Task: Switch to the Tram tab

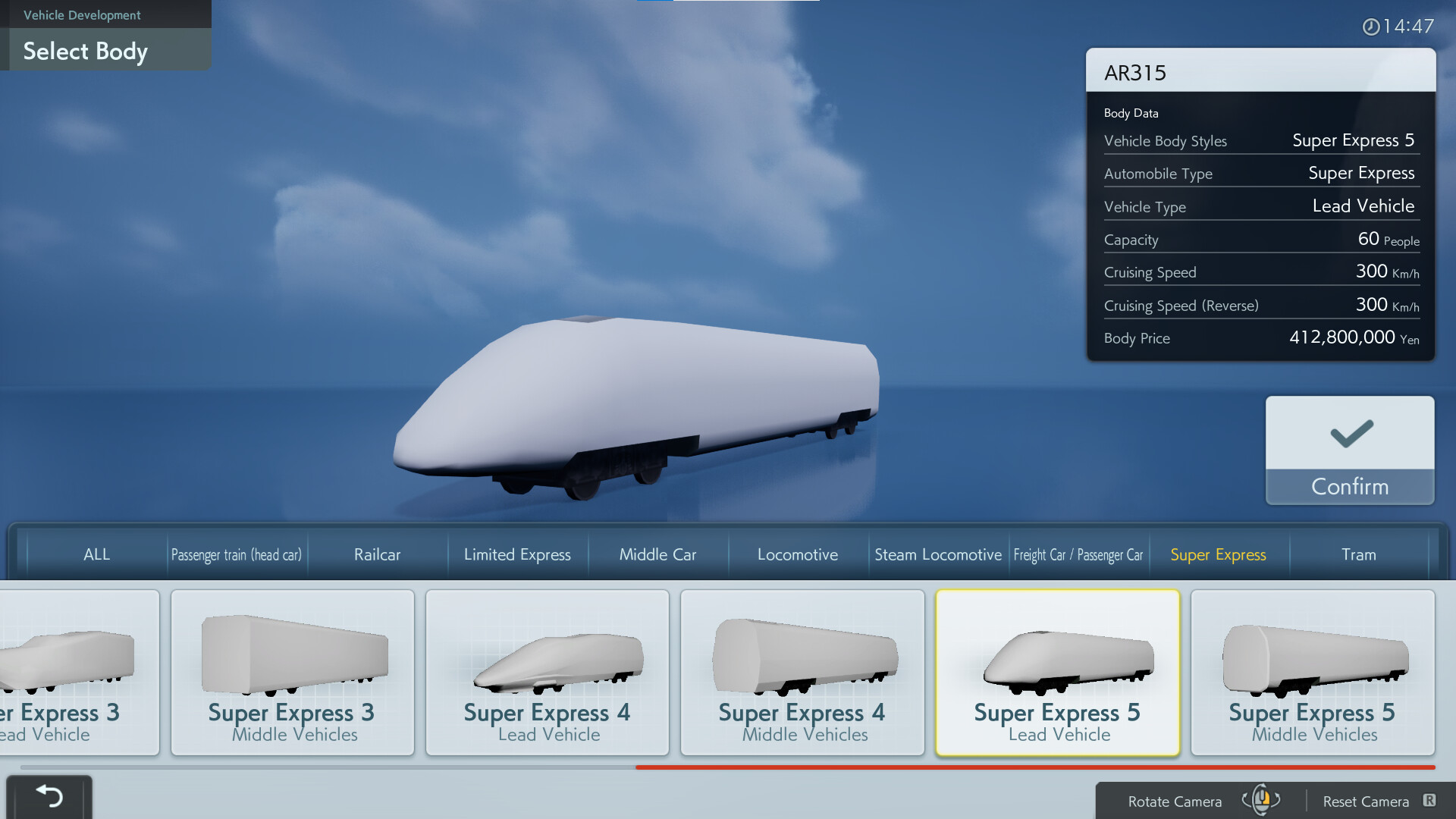Action: (x=1358, y=554)
